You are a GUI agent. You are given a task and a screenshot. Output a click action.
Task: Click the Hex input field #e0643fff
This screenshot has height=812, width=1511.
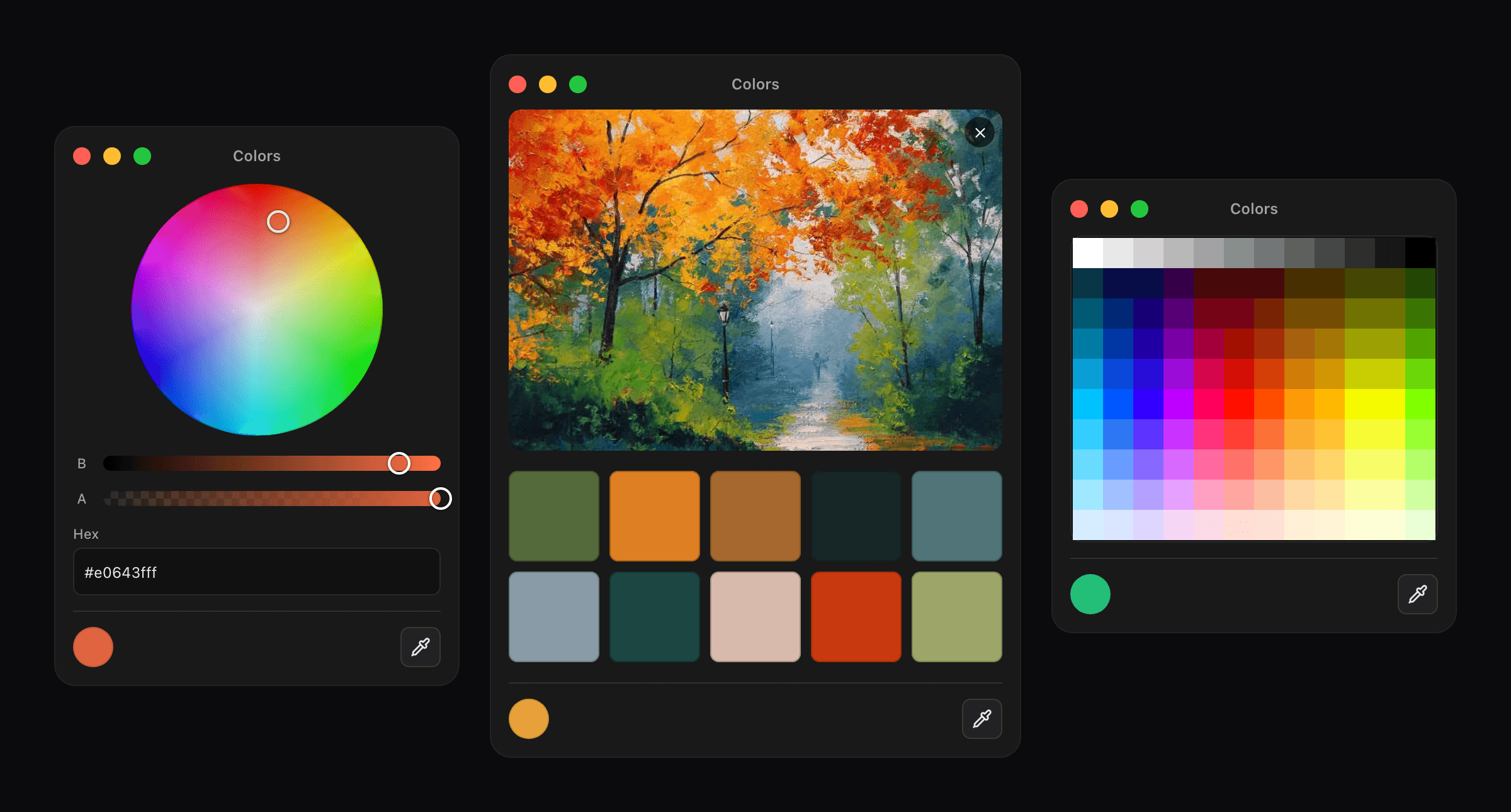pos(257,572)
